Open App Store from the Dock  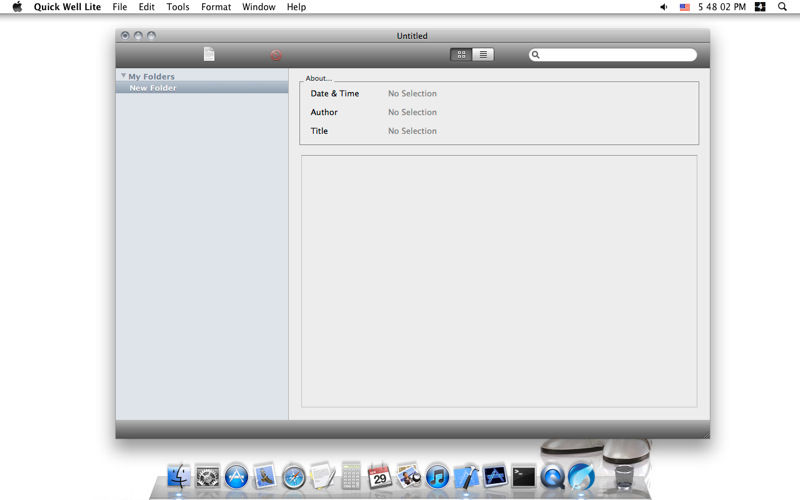click(x=236, y=477)
